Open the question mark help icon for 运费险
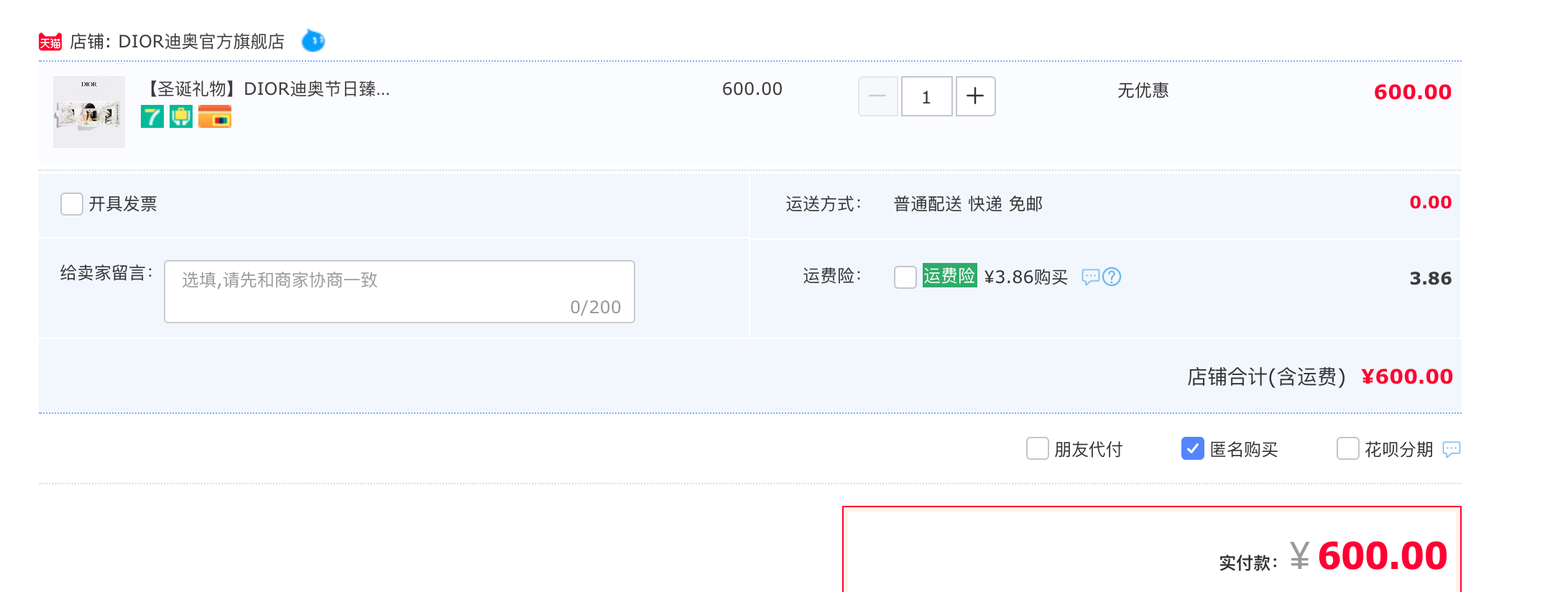The height and width of the screenshot is (592, 1568). (1112, 277)
